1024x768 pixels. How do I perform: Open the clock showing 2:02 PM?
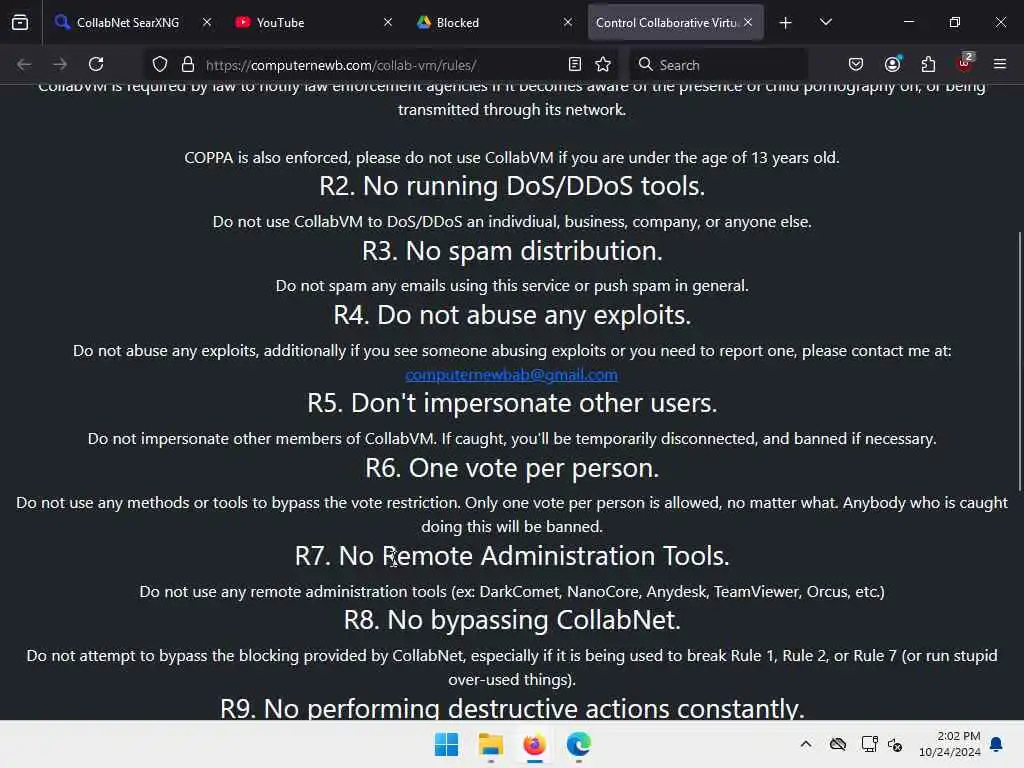pos(950,744)
